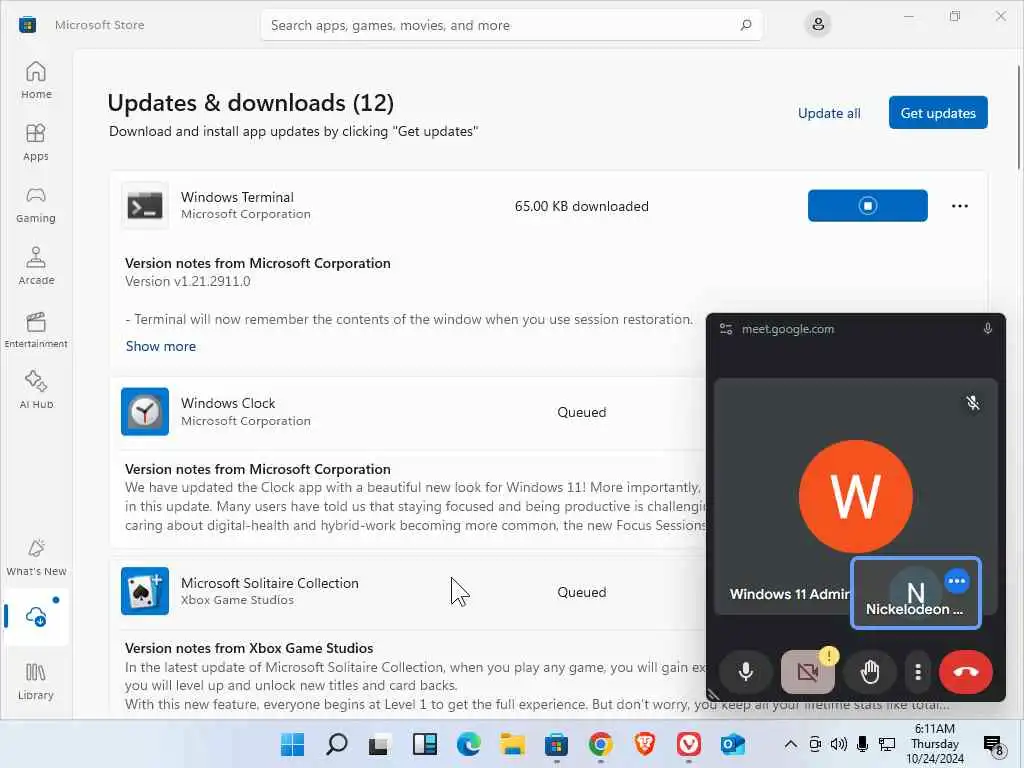Select the Nickelodeon participant tile
The image size is (1024, 768).
point(916,593)
